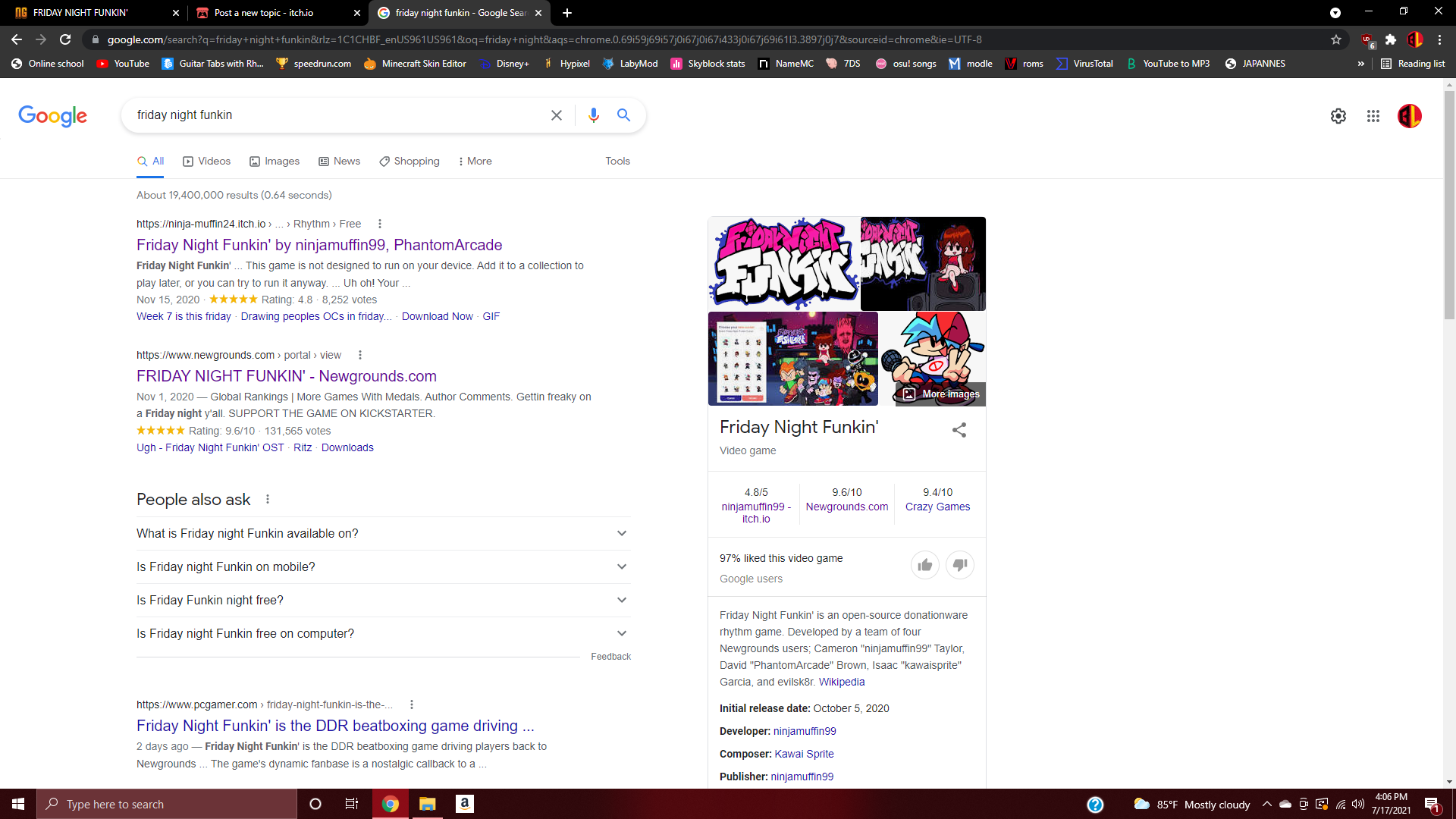Dislike the video game with thumbs down
Viewport: 1456px width, 819px height.
pyautogui.click(x=960, y=565)
